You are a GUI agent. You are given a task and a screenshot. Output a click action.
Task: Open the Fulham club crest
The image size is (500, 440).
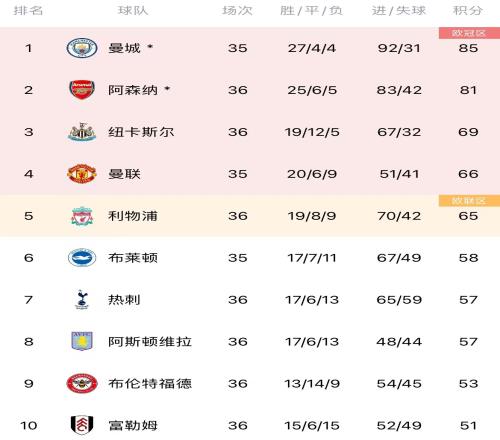pos(82,425)
